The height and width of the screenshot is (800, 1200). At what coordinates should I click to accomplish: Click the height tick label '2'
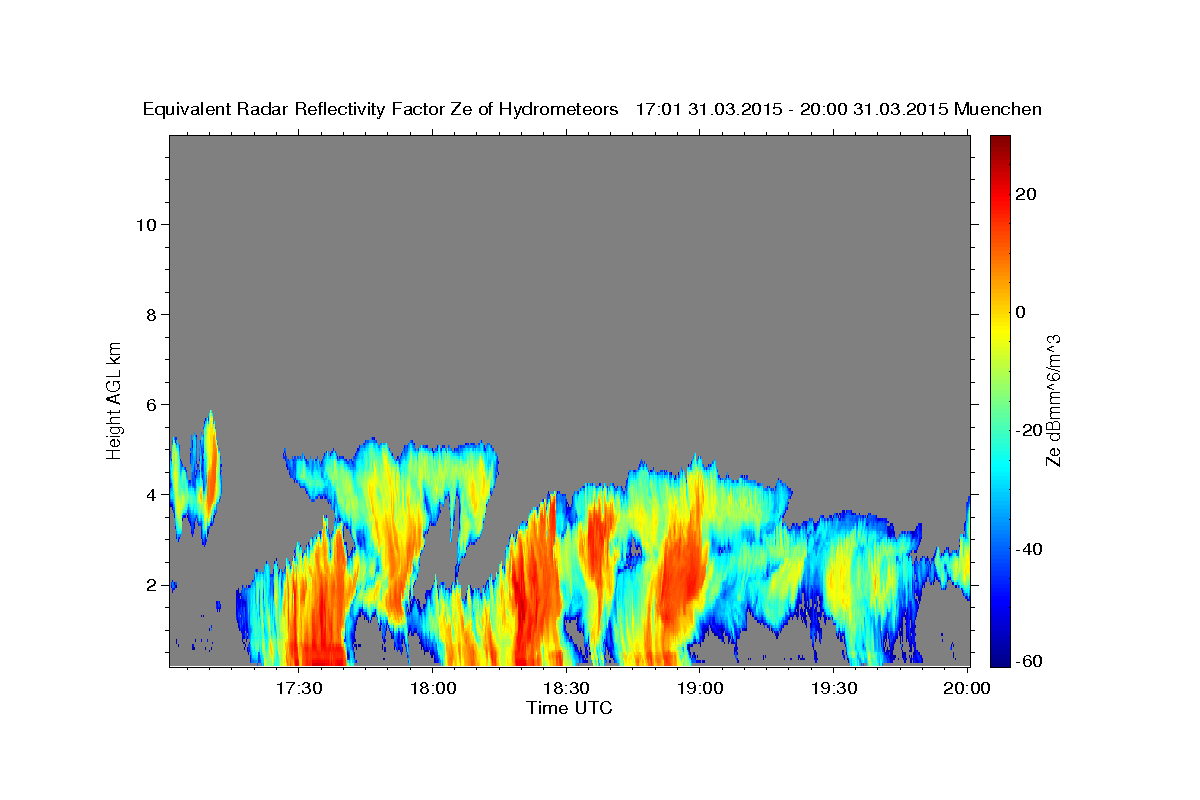152,584
